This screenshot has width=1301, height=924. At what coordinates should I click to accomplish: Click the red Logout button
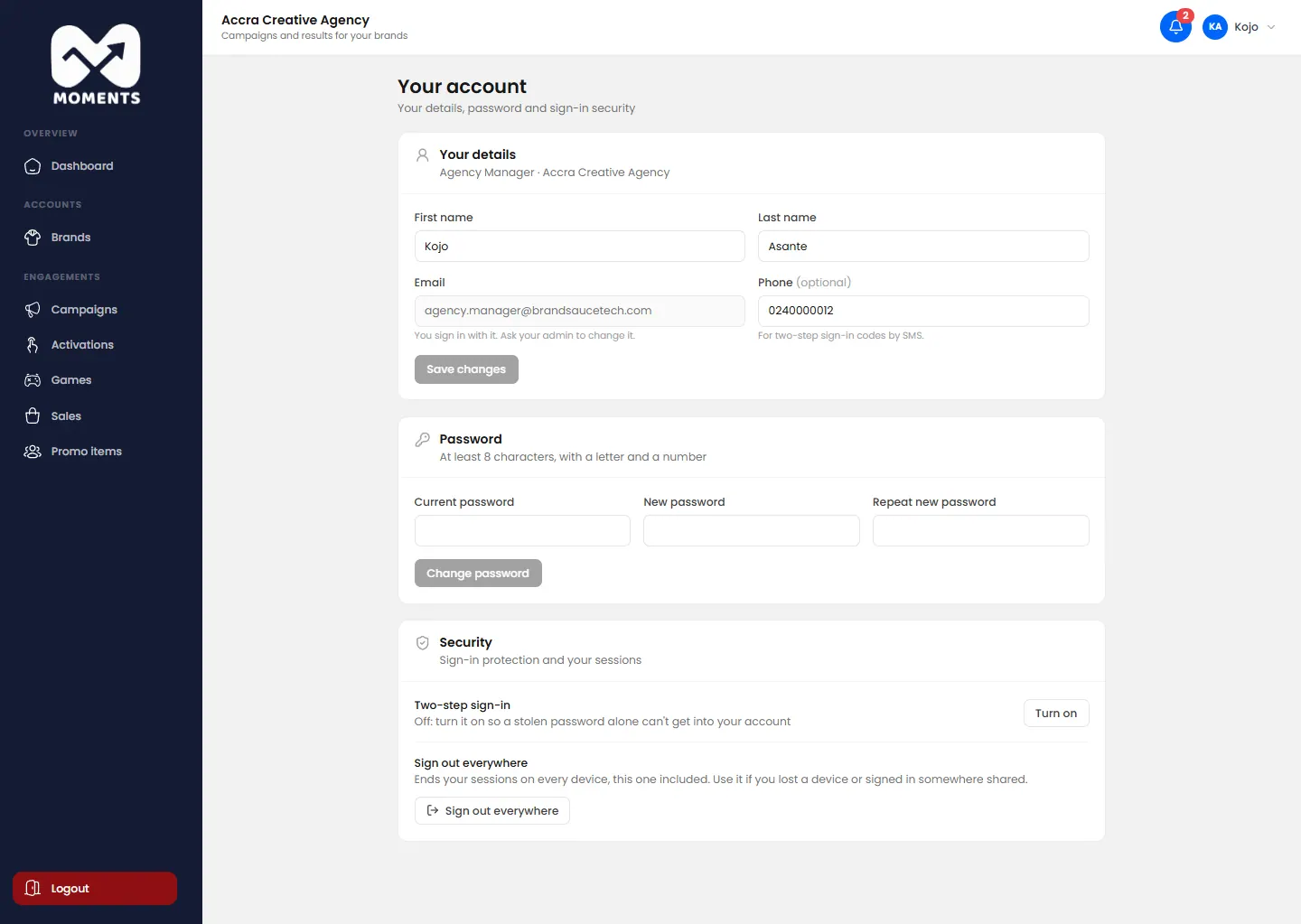pyautogui.click(x=95, y=888)
